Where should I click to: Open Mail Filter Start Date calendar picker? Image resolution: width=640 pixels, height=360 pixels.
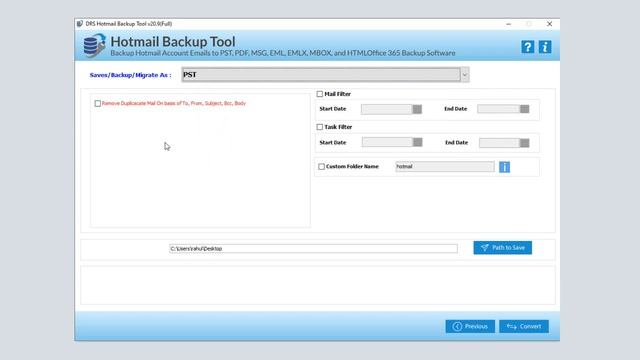(417, 109)
